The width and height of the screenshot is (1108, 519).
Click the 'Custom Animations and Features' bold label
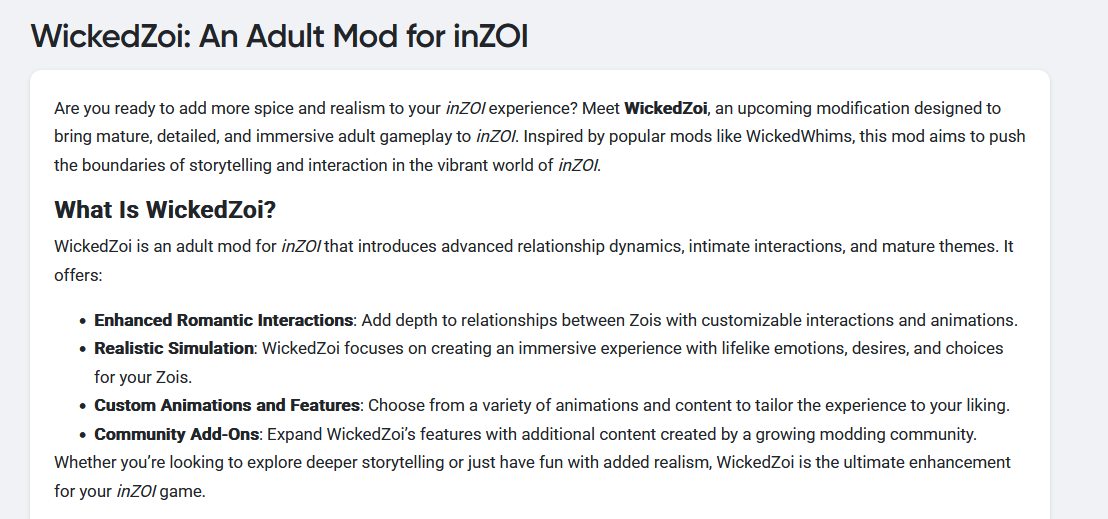pyautogui.click(x=227, y=405)
